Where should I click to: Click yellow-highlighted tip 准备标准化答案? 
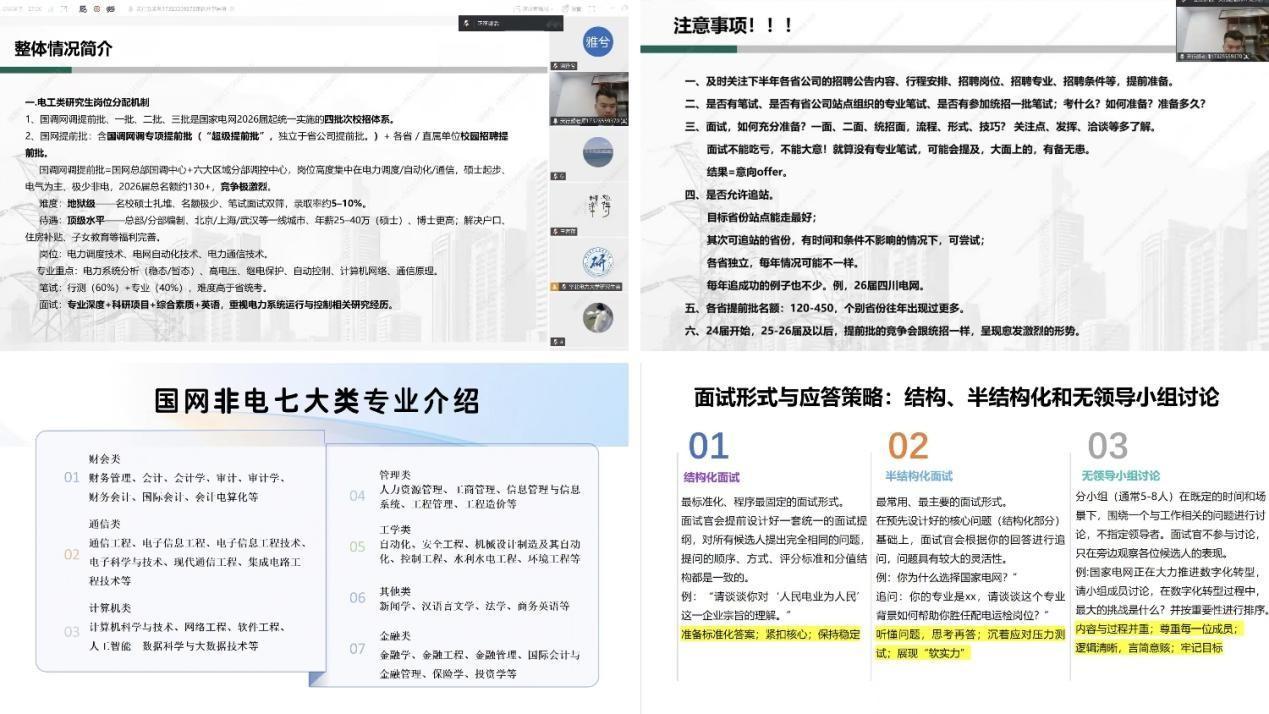point(771,633)
